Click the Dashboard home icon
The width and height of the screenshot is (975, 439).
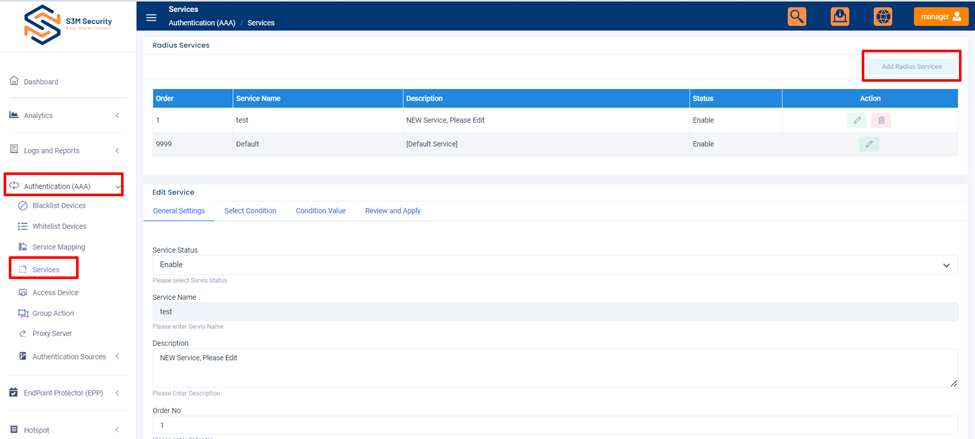click(14, 81)
